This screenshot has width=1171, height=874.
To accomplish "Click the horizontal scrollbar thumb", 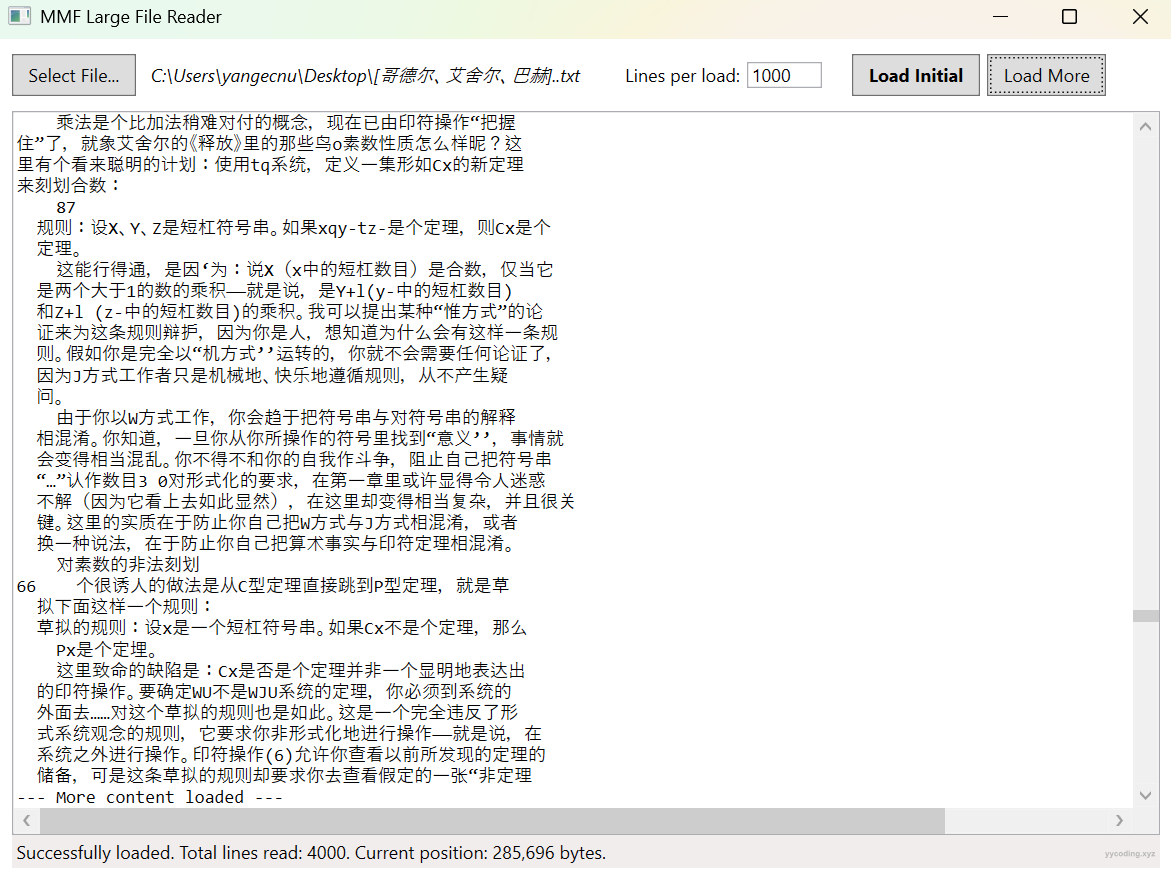I will click(x=492, y=820).
